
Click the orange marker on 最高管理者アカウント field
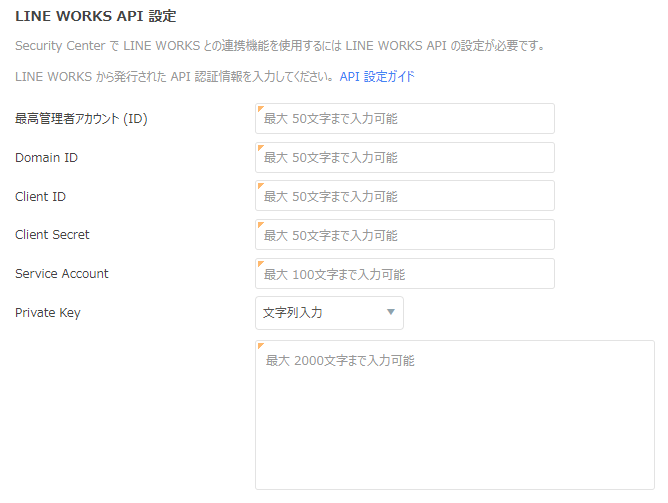pyautogui.click(x=259, y=107)
